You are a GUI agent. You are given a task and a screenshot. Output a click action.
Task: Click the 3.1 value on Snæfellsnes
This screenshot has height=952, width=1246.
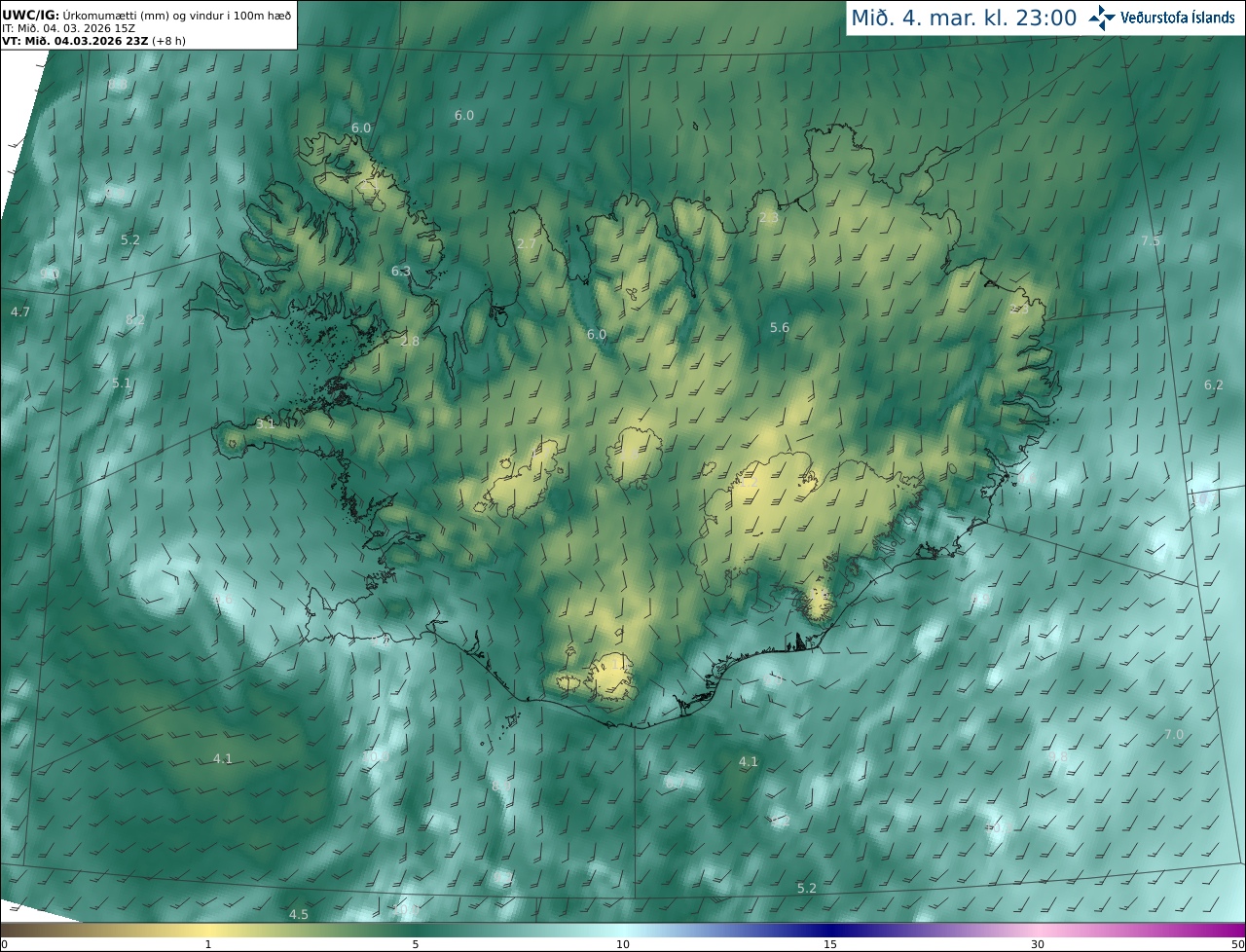[266, 423]
